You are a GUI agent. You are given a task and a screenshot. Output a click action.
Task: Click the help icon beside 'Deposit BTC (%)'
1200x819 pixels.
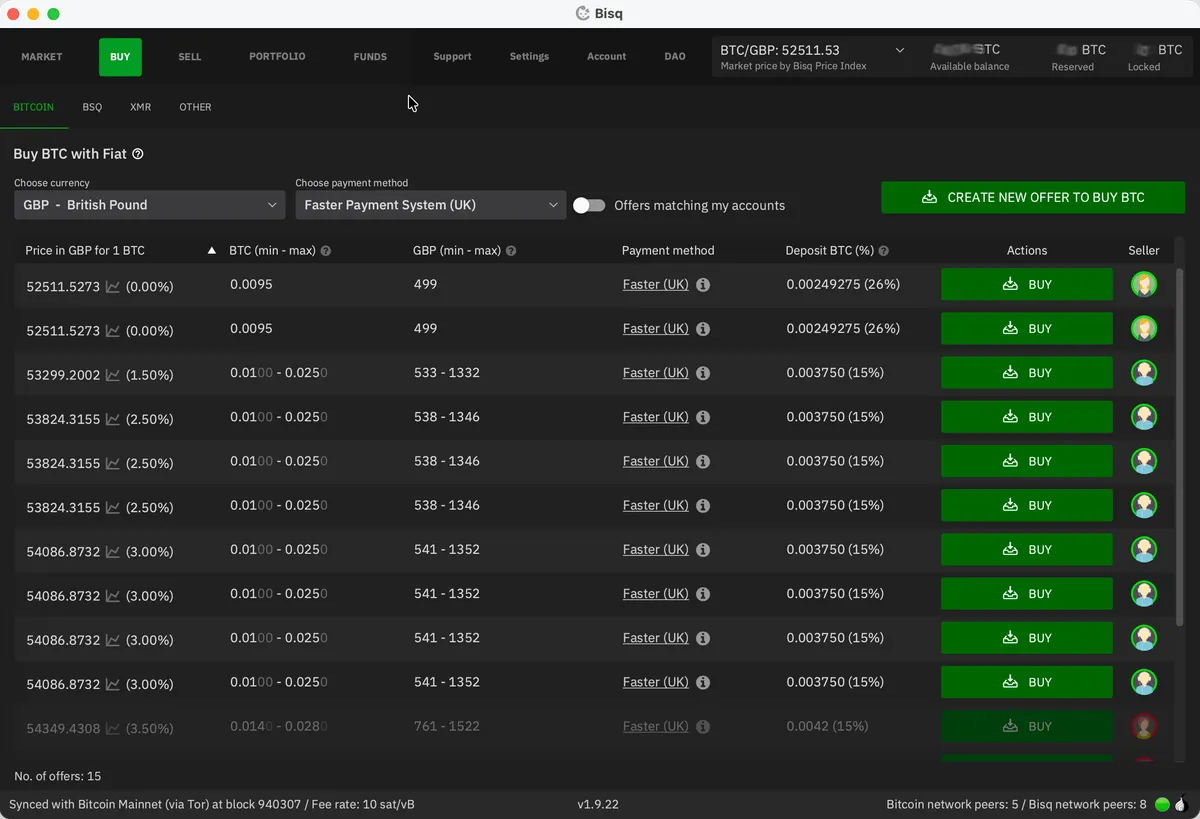click(x=883, y=251)
